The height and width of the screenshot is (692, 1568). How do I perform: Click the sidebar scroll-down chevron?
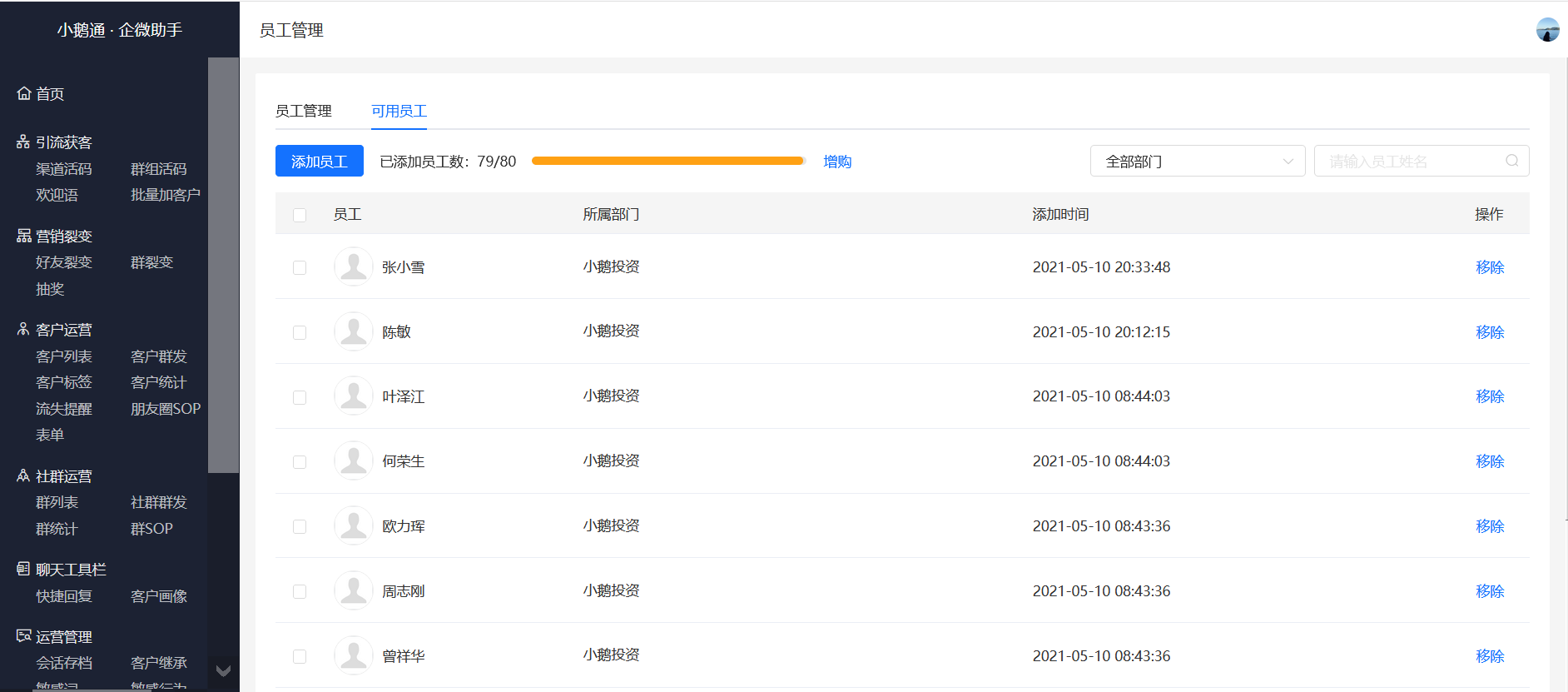tap(223, 670)
